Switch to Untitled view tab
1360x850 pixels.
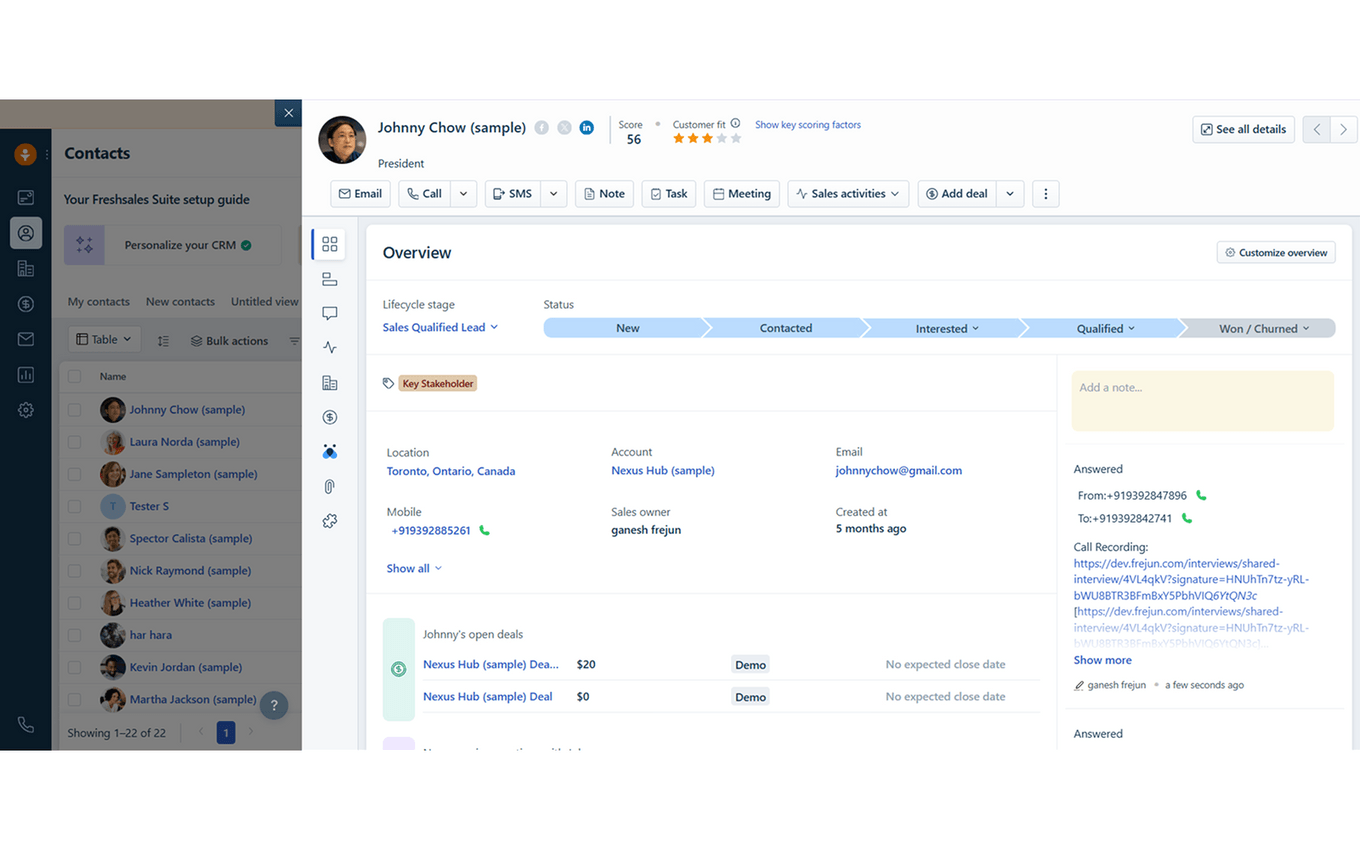click(264, 302)
